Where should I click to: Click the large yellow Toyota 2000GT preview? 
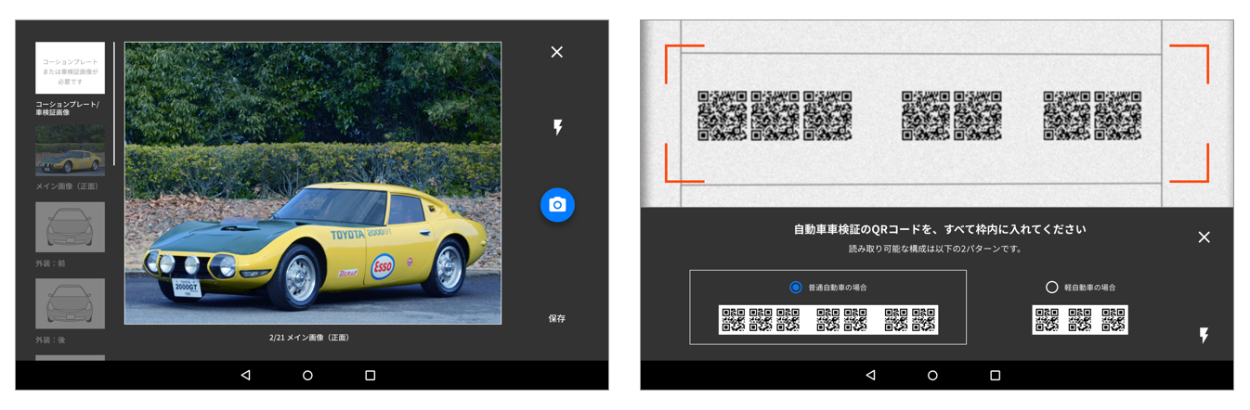pos(313,182)
